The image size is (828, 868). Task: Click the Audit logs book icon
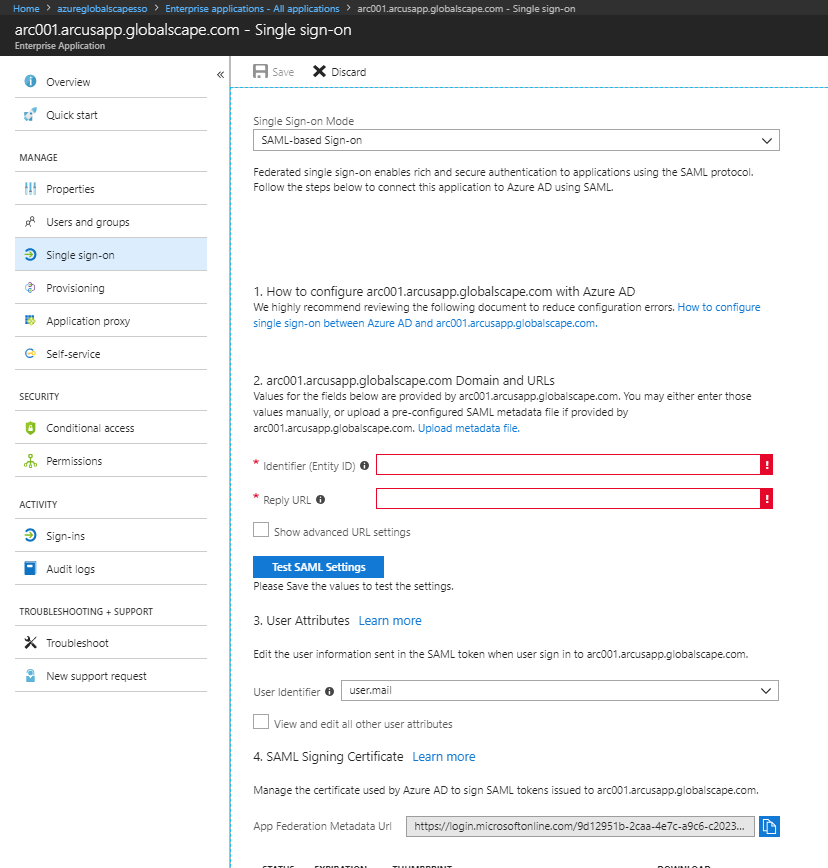click(30, 569)
